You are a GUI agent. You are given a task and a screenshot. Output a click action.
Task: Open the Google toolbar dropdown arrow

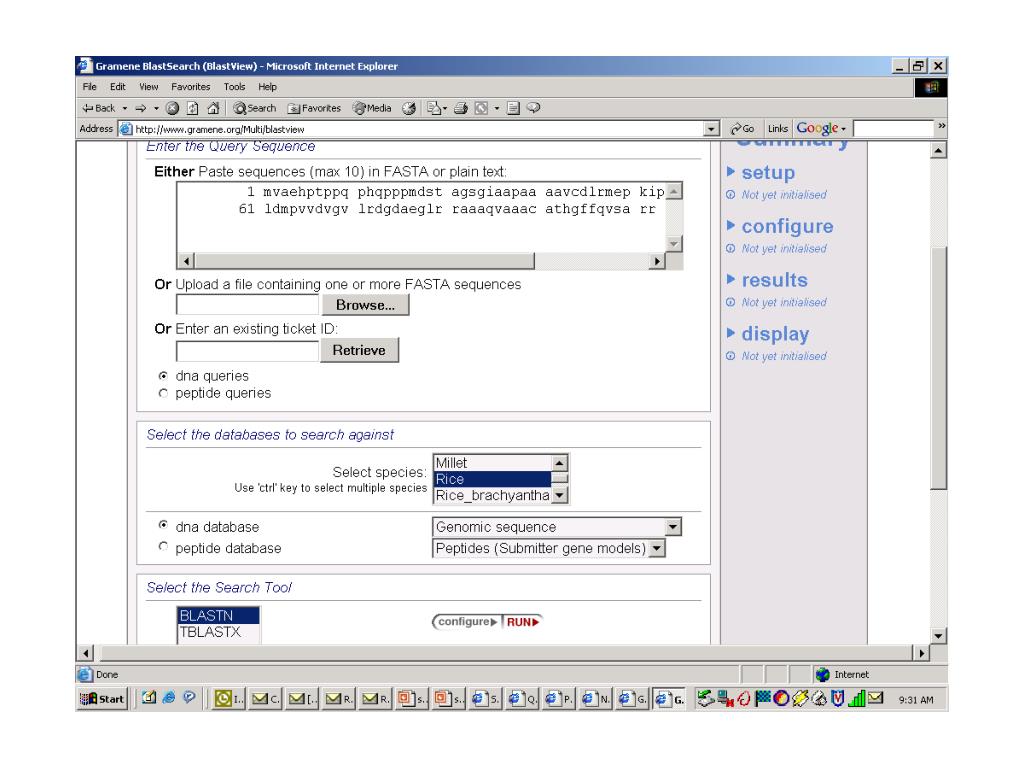tap(844, 129)
